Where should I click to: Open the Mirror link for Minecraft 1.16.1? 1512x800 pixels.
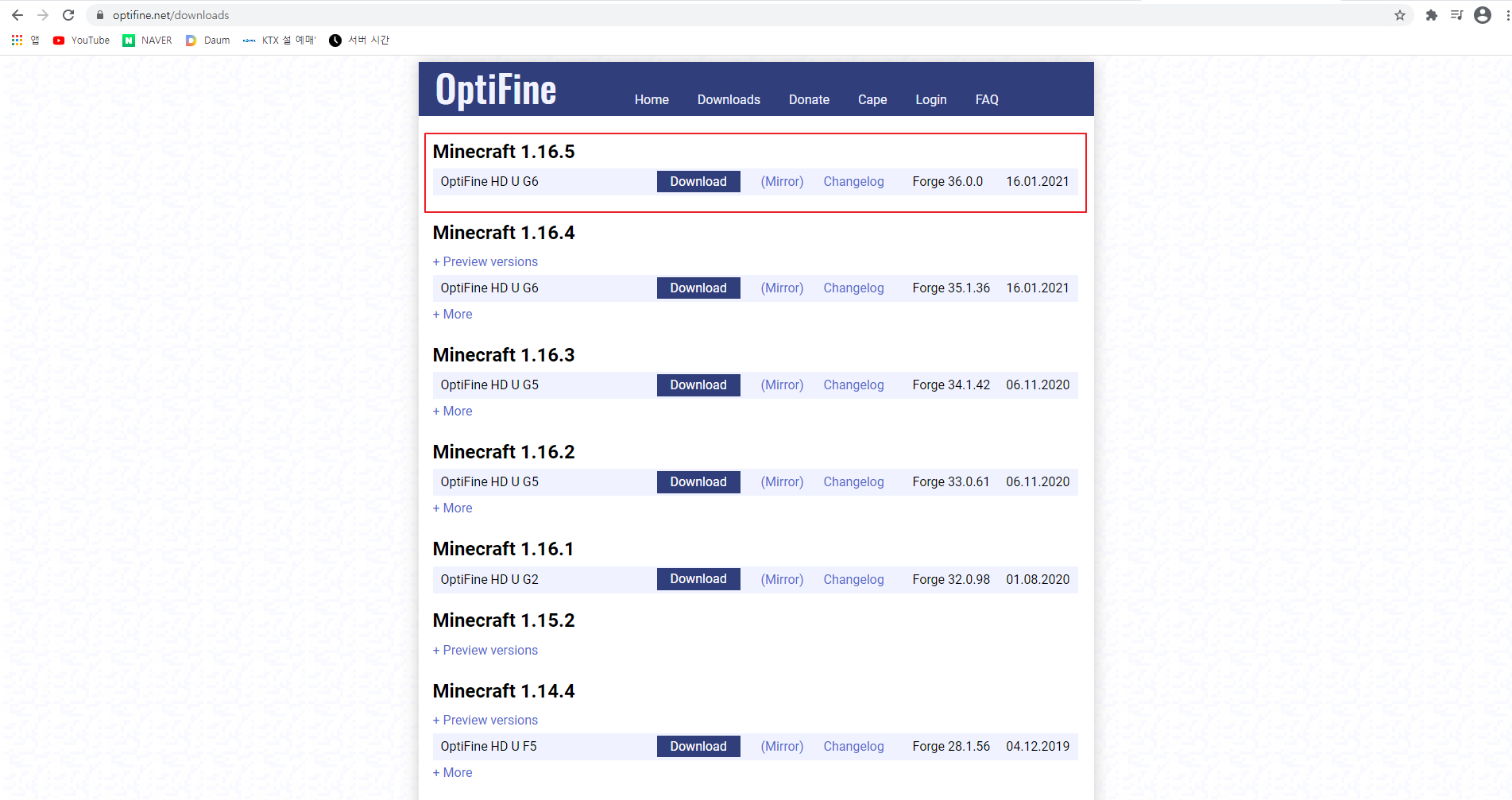(x=782, y=579)
